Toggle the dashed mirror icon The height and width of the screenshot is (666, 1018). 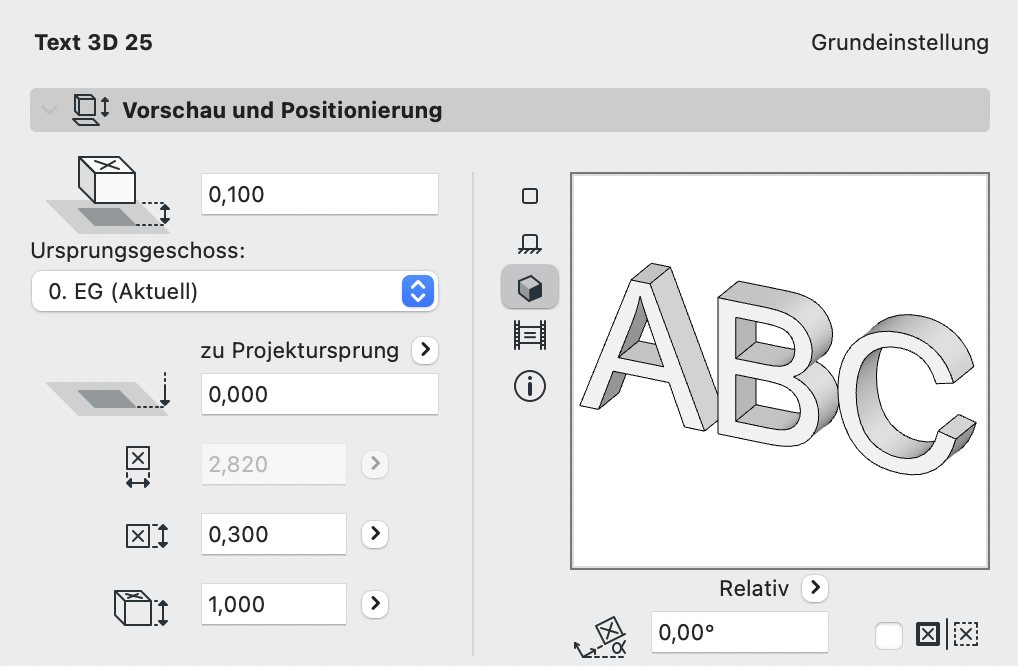click(x=967, y=633)
